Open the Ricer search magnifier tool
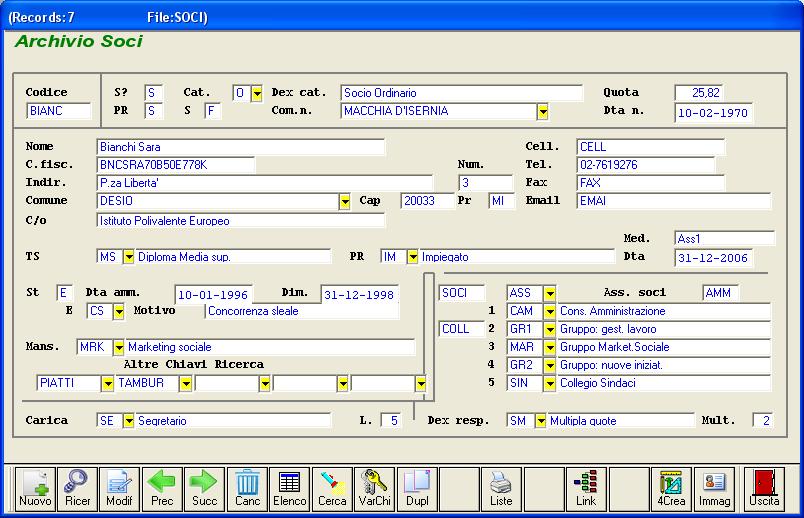 tap(77, 489)
